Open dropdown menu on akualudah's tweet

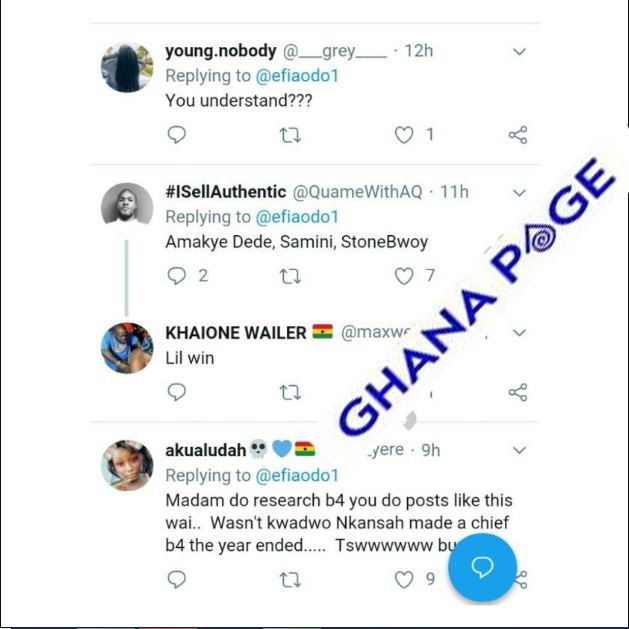coord(519,450)
